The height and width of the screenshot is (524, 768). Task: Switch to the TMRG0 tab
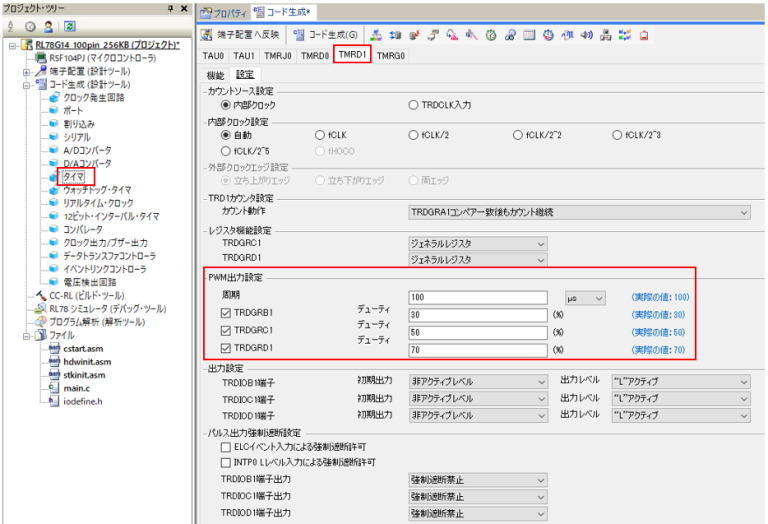[390, 56]
